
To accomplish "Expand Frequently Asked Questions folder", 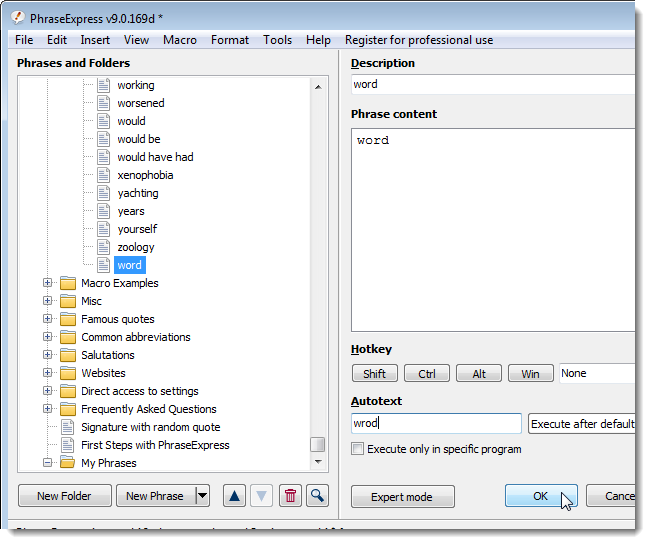I will (47, 409).
